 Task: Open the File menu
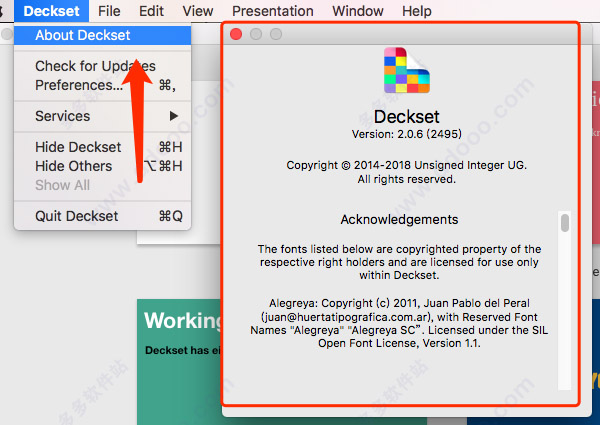pyautogui.click(x=109, y=11)
